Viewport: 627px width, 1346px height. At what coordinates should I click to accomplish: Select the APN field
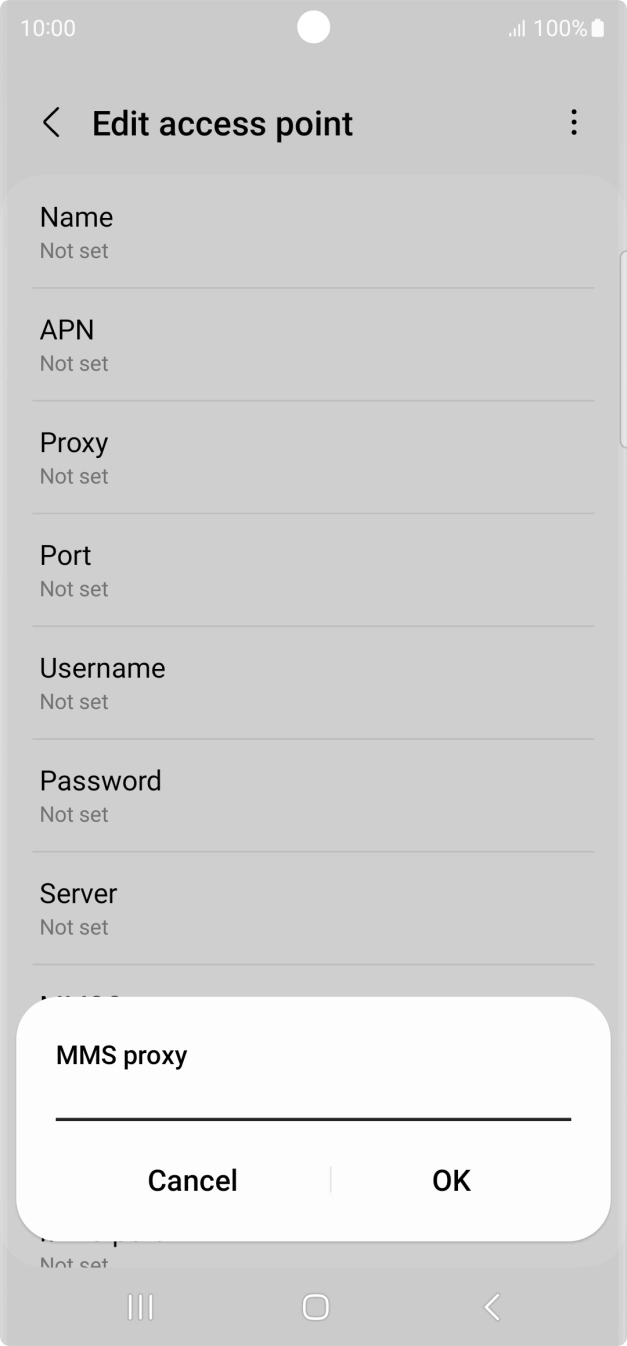click(x=313, y=344)
